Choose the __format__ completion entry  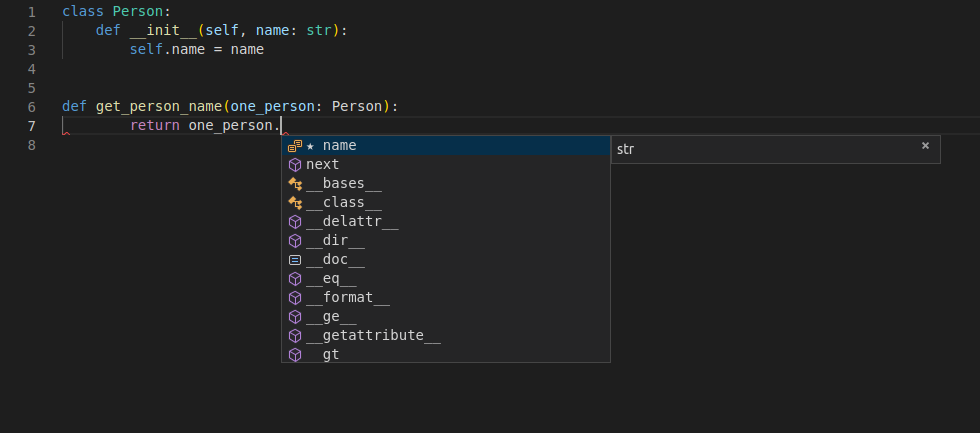[347, 298]
